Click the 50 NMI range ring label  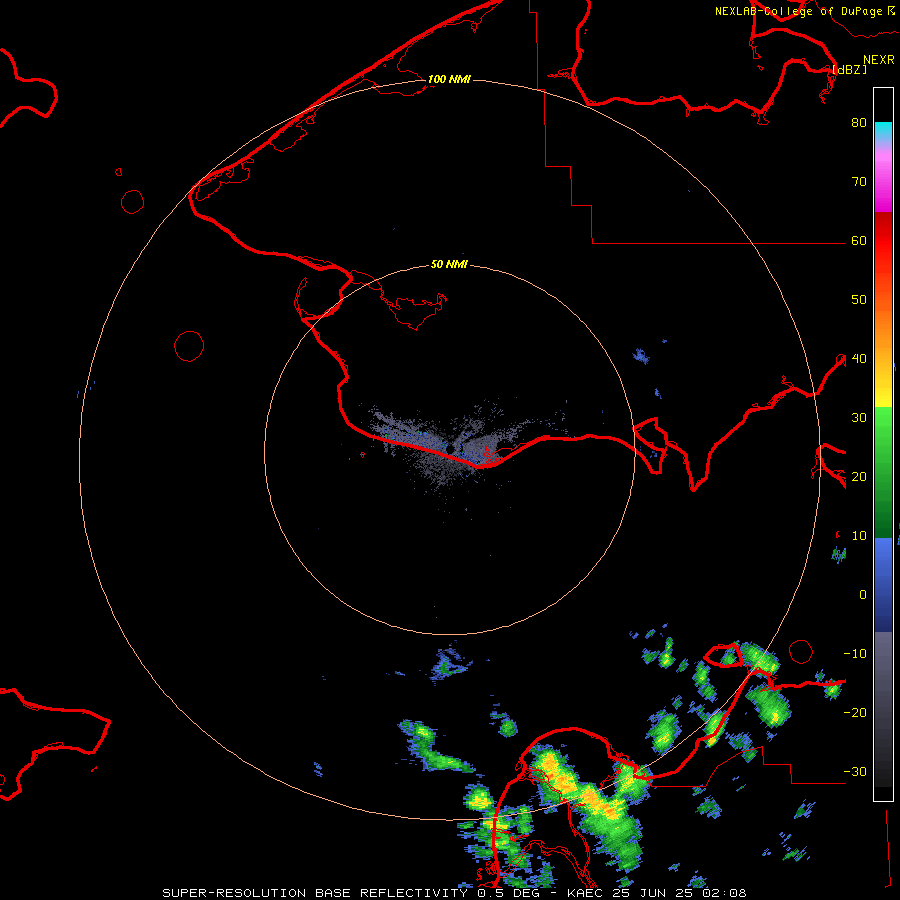point(449,265)
